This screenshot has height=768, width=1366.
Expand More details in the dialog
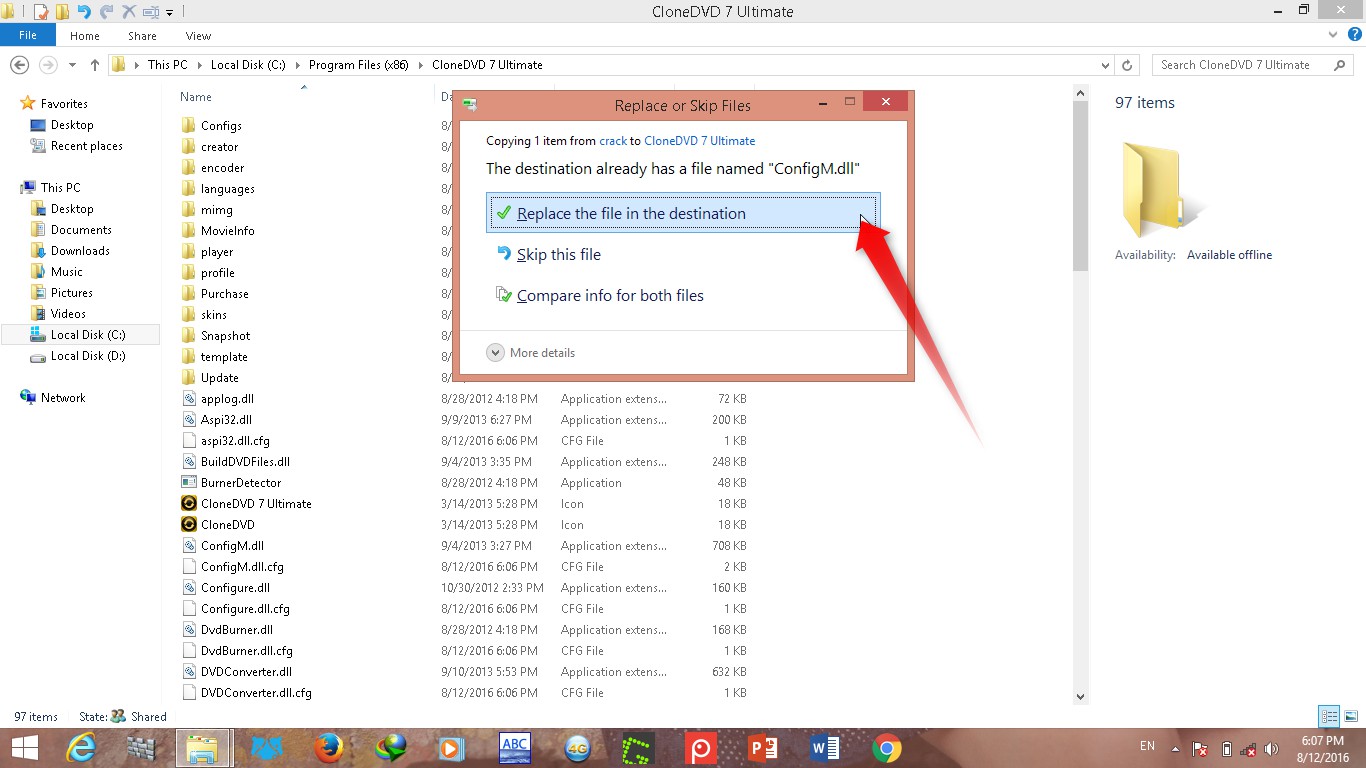coord(531,353)
